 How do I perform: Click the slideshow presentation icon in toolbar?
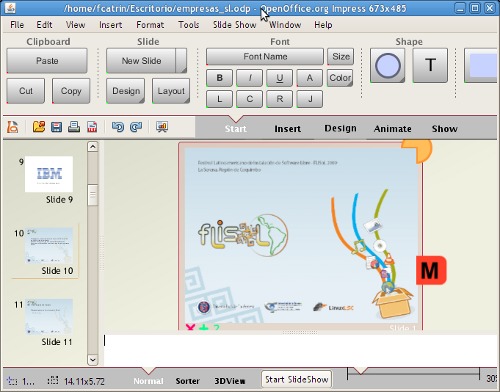[162, 127]
